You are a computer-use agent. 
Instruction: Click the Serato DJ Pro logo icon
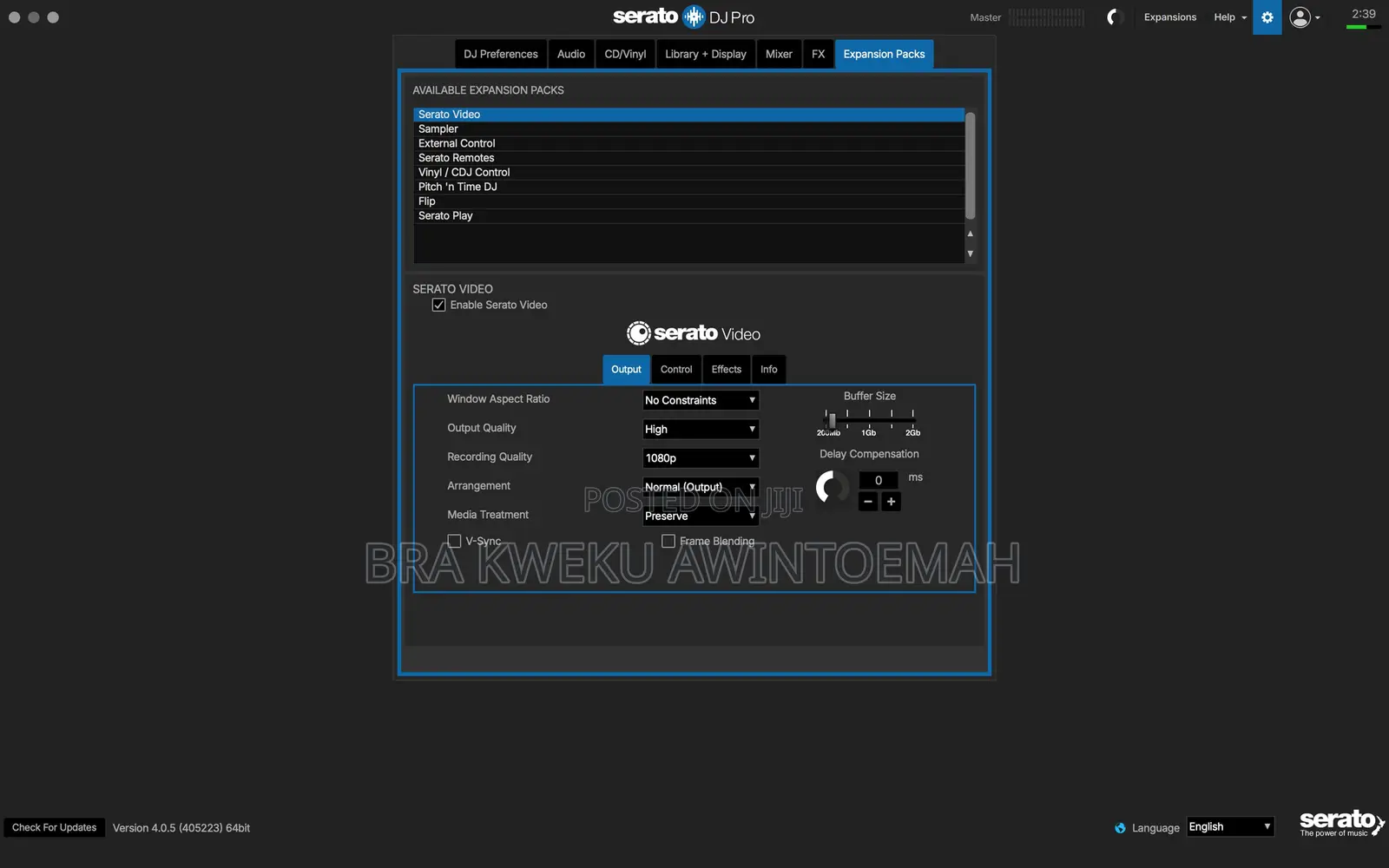(694, 16)
